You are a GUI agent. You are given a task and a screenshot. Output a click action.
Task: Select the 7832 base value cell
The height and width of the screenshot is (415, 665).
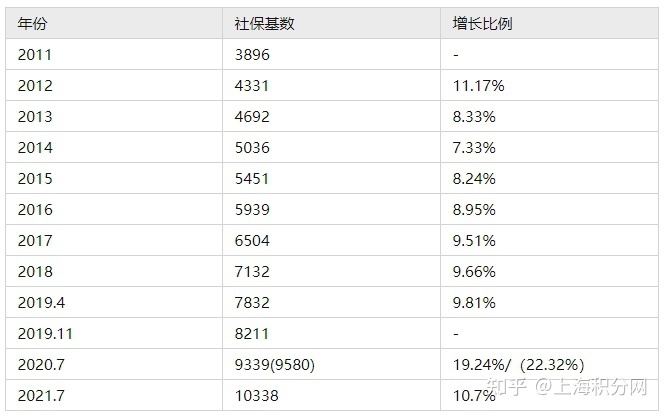click(331, 302)
